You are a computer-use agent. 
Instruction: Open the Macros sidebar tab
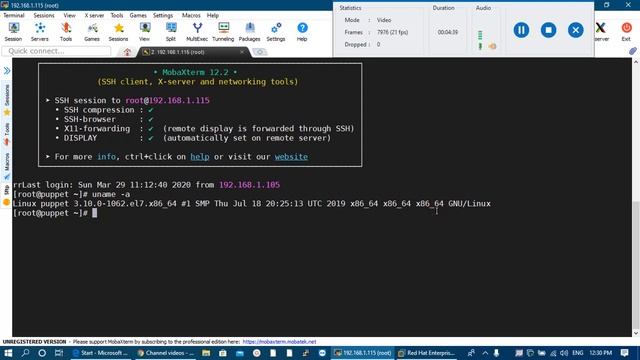[x=7, y=167]
